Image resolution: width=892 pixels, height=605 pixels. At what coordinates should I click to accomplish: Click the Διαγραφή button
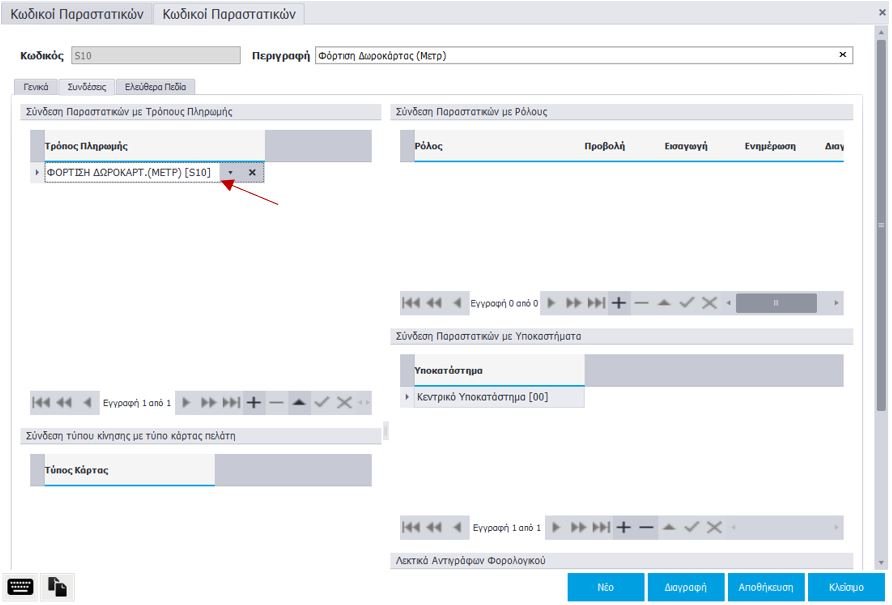[x=685, y=587]
